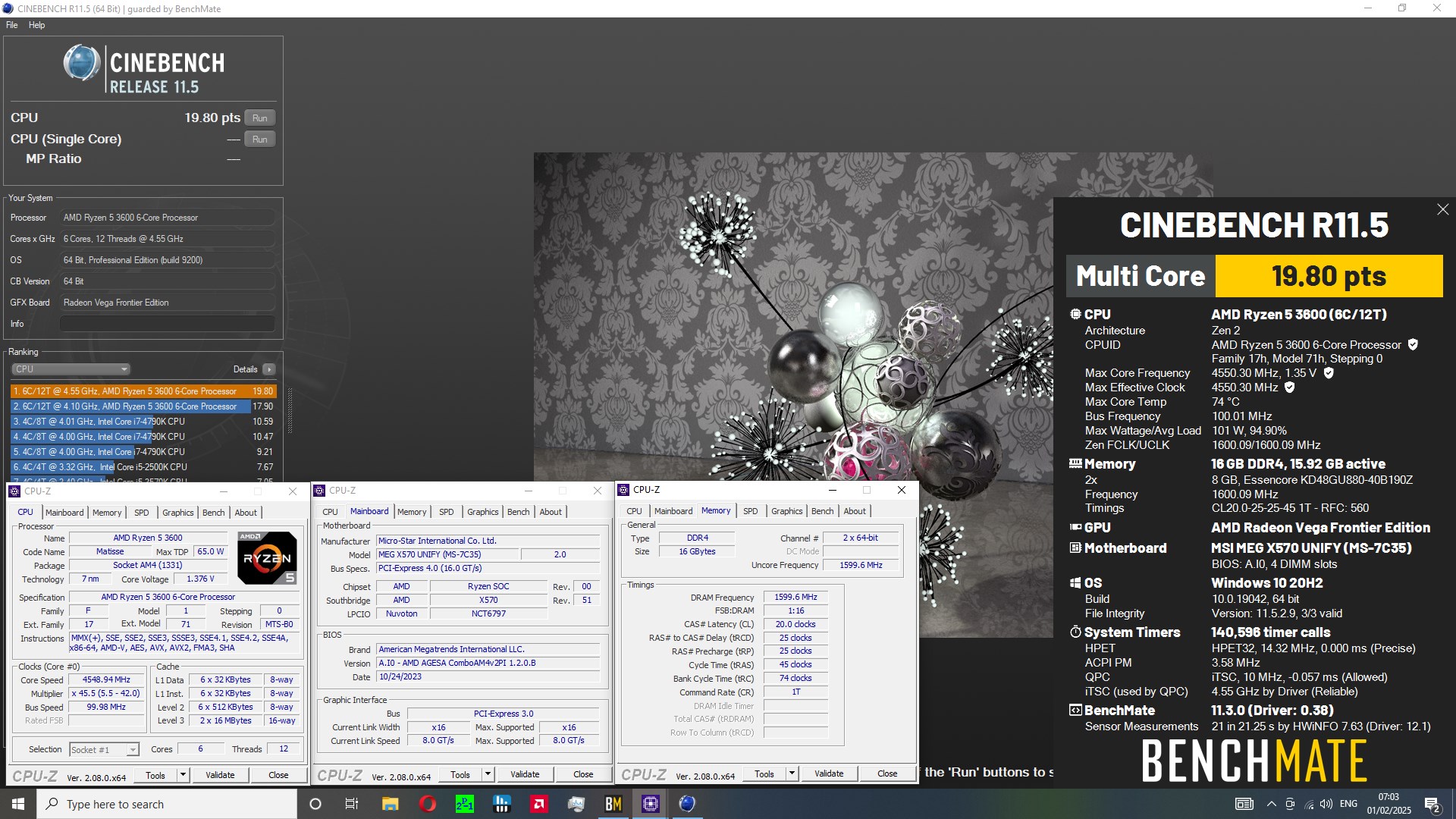This screenshot has width=1456, height=819.
Task: Click Validate in CPU-Z CPU window
Action: 220,775
